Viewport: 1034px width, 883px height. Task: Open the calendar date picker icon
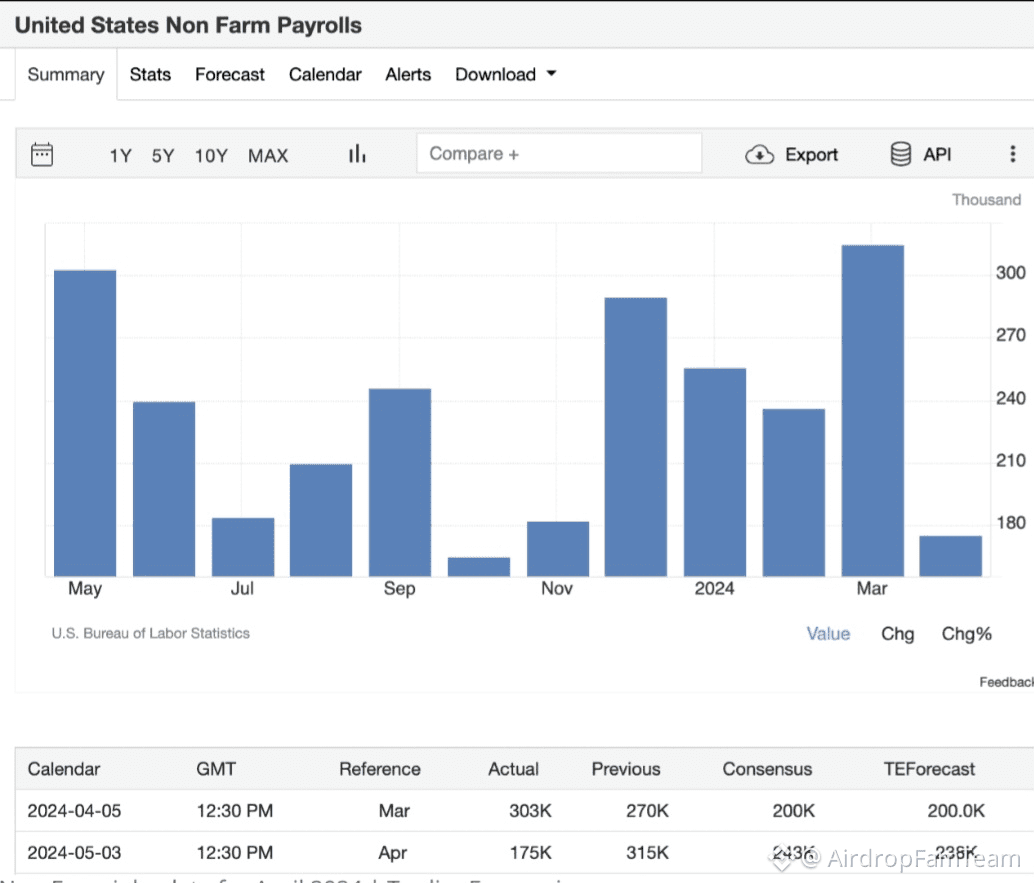coord(42,154)
